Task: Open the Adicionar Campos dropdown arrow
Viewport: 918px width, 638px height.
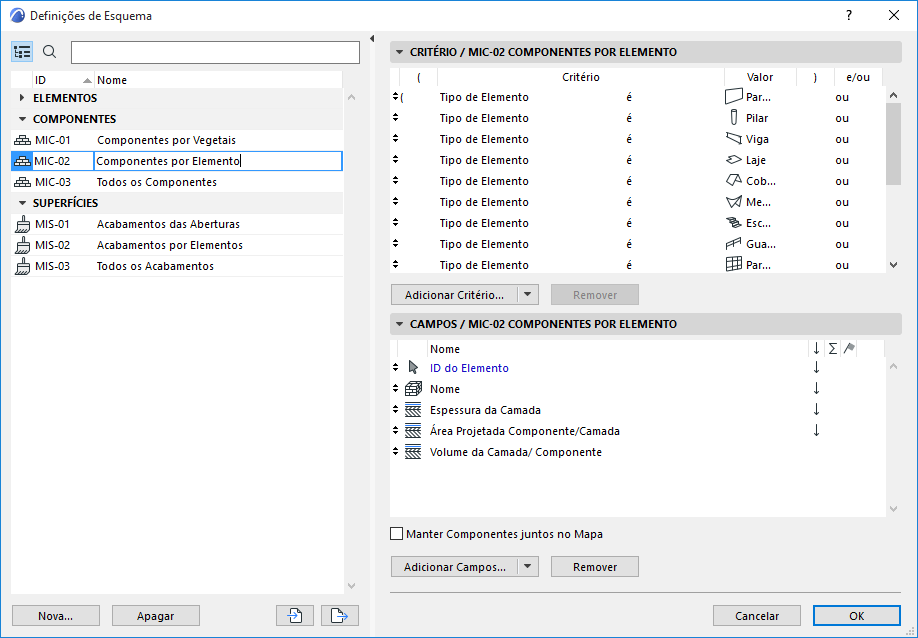Action: pyautogui.click(x=529, y=567)
